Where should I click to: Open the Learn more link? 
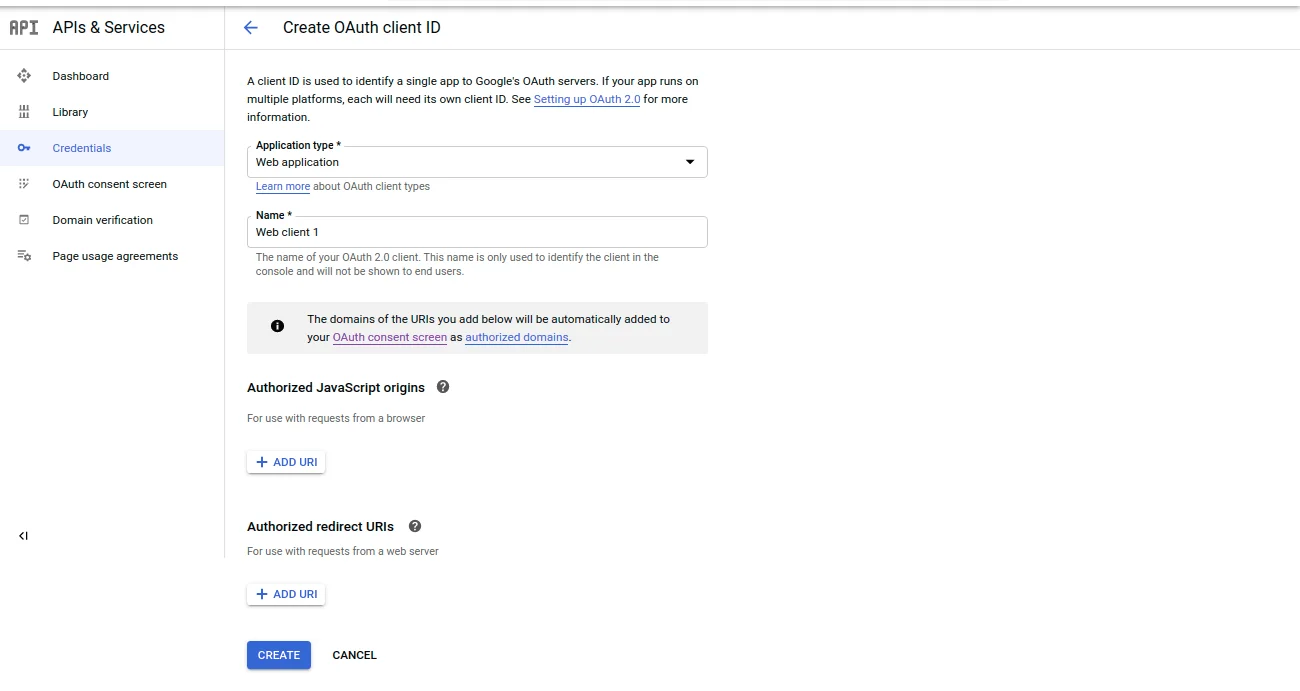(x=283, y=186)
